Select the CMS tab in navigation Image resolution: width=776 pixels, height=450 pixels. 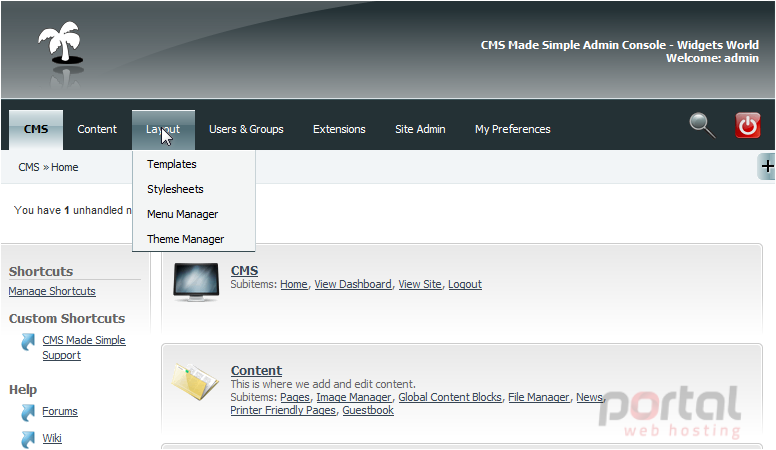[36, 129]
